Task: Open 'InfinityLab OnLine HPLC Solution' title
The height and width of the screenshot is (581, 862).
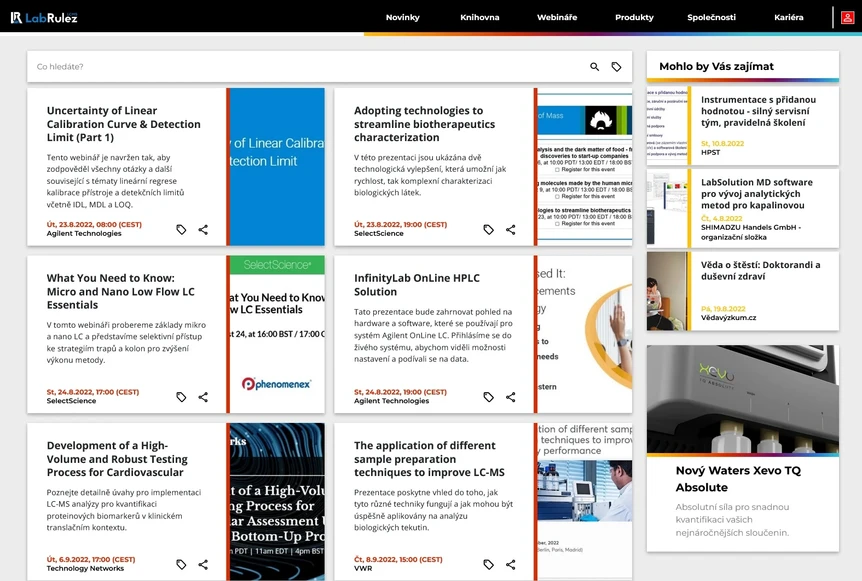Action: point(417,285)
